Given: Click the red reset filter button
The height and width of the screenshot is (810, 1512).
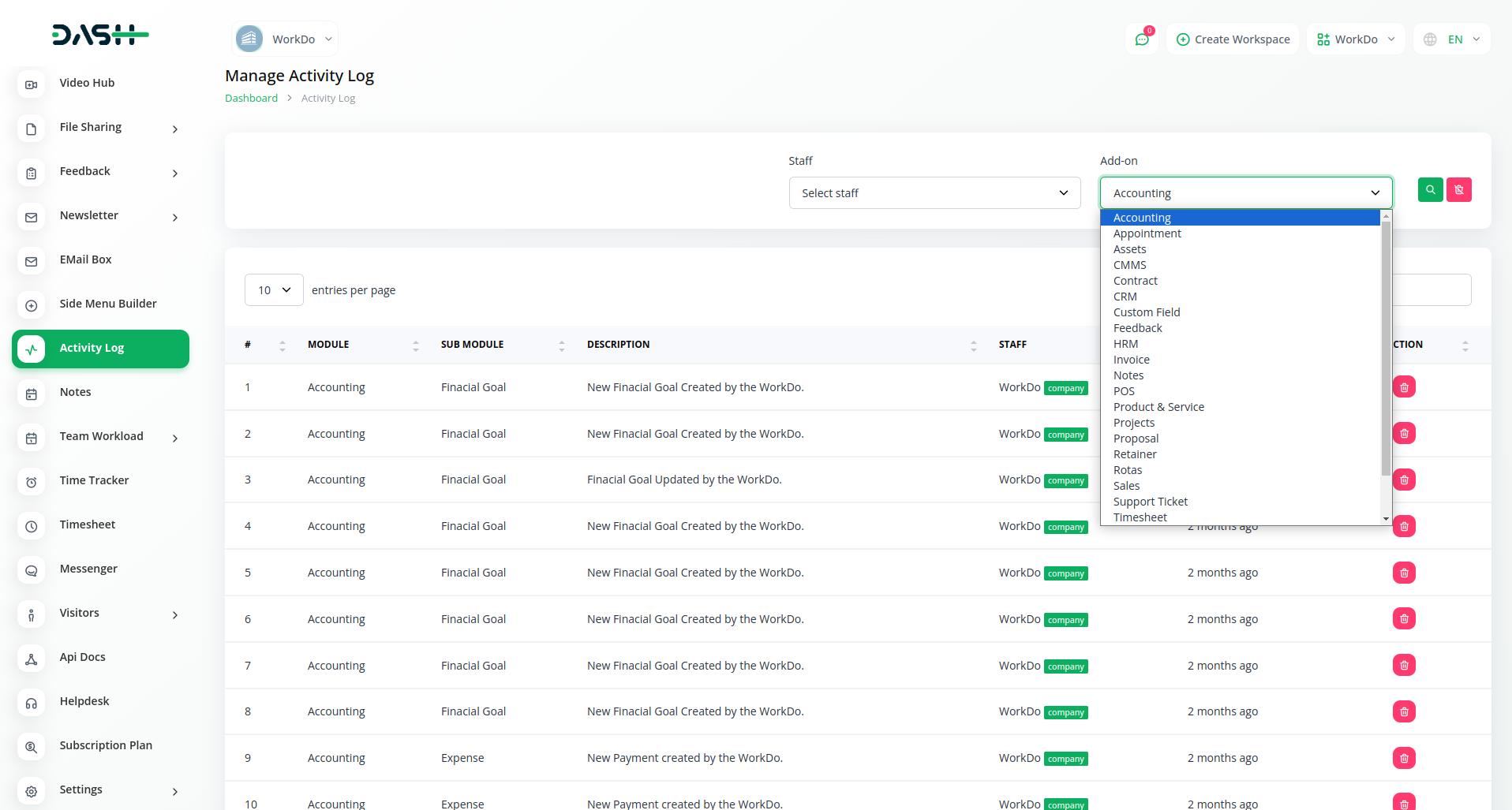Looking at the screenshot, I should click(1458, 190).
